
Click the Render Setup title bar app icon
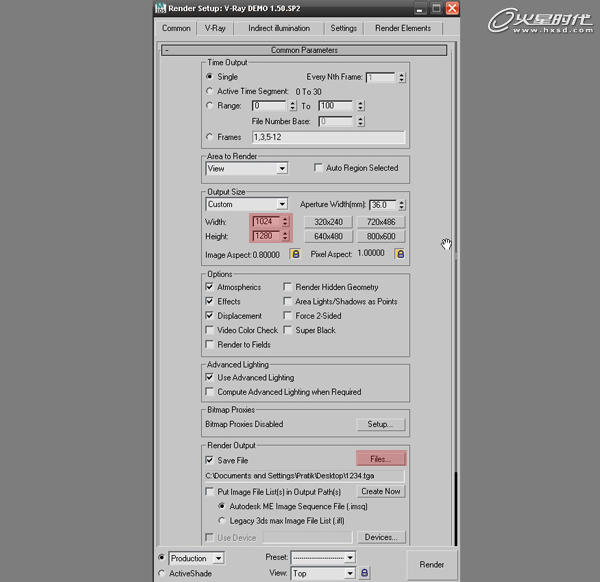coord(160,8)
